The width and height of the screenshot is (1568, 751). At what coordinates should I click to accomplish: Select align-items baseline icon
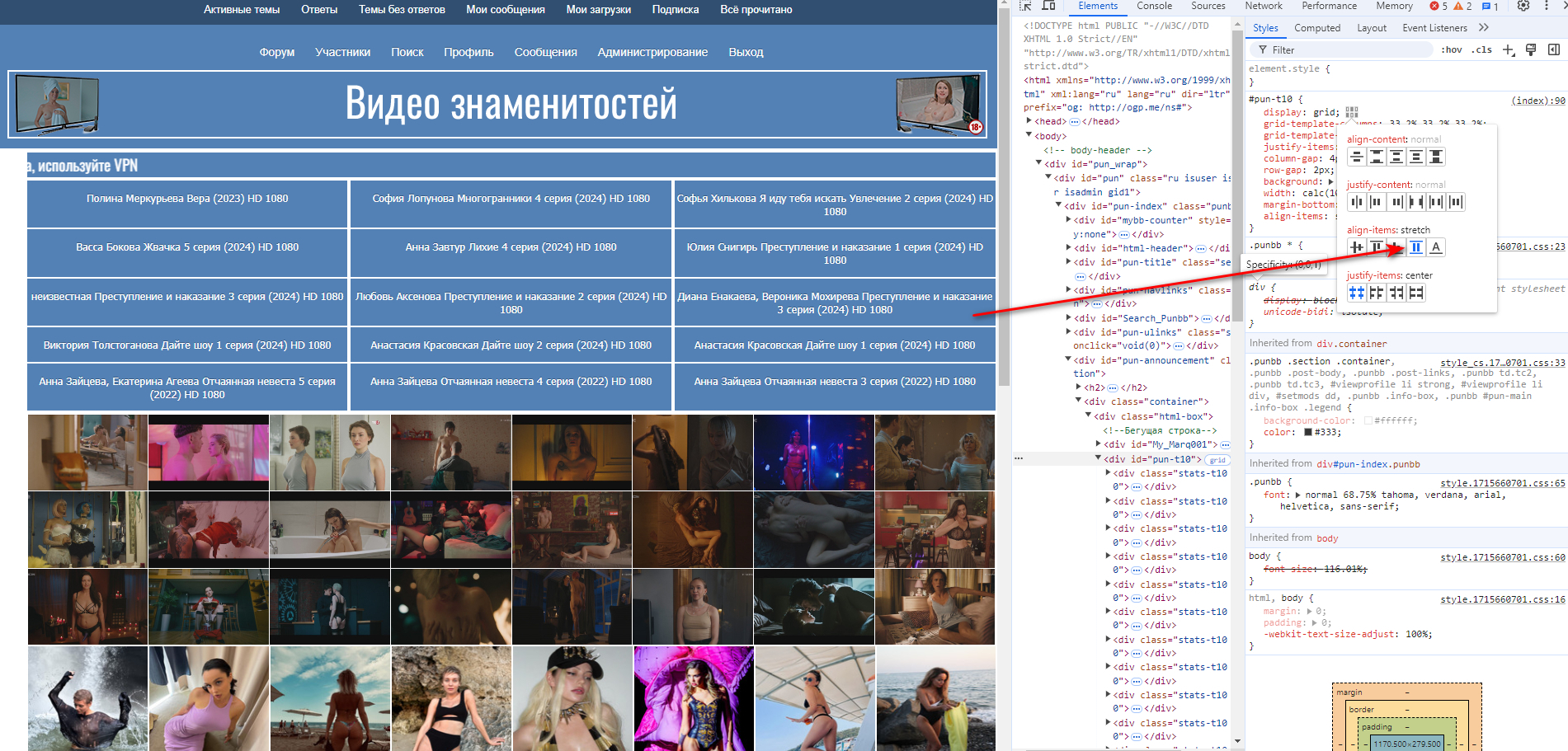click(1436, 247)
